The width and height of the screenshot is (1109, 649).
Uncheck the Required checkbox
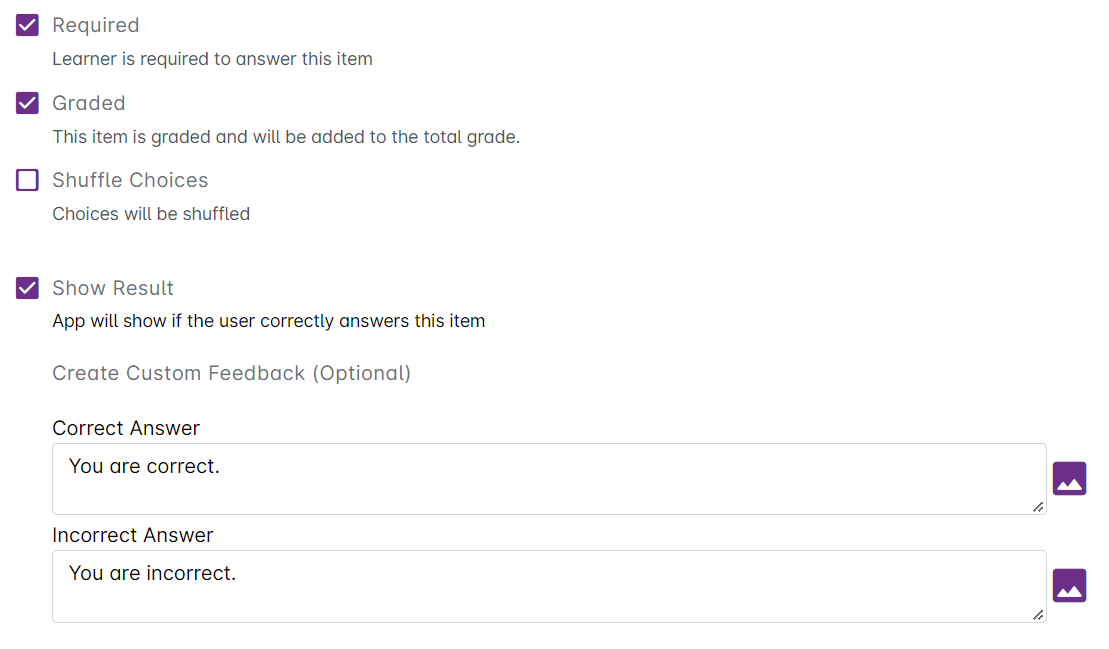pyautogui.click(x=27, y=25)
